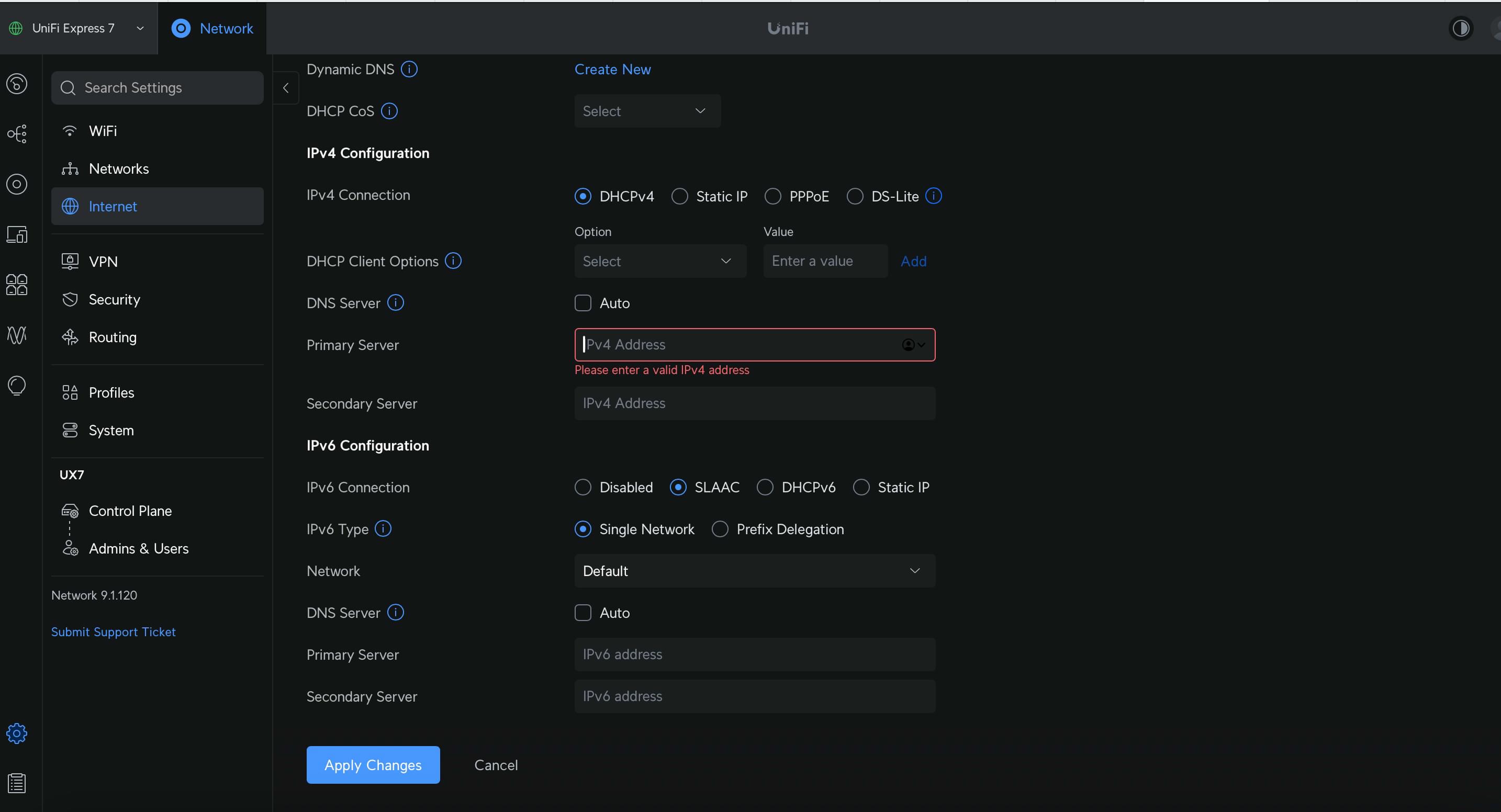Click the globe icon beside UniFi Express 7
1501x812 pixels.
(x=16, y=28)
